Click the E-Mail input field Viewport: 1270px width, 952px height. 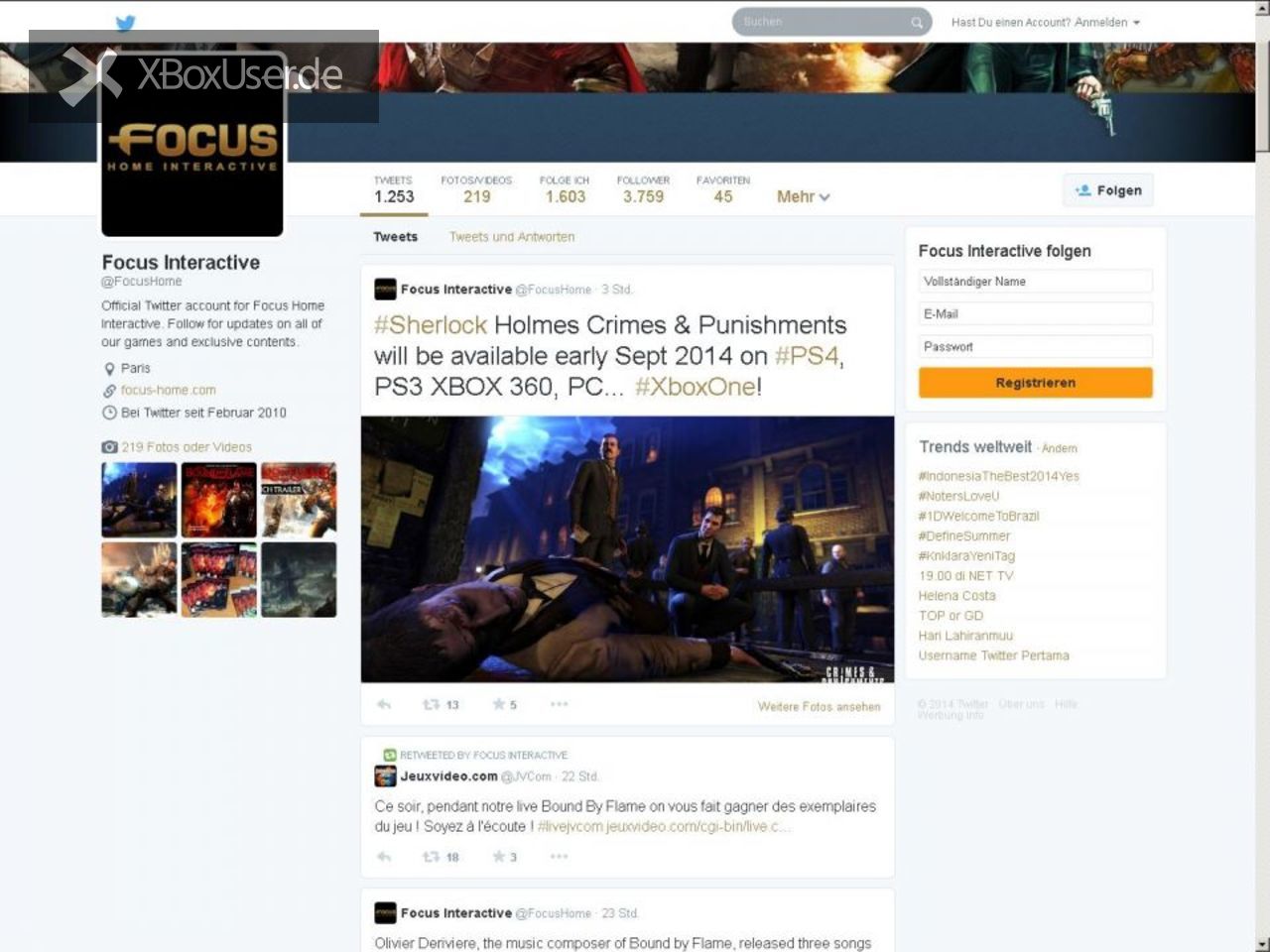[1036, 314]
